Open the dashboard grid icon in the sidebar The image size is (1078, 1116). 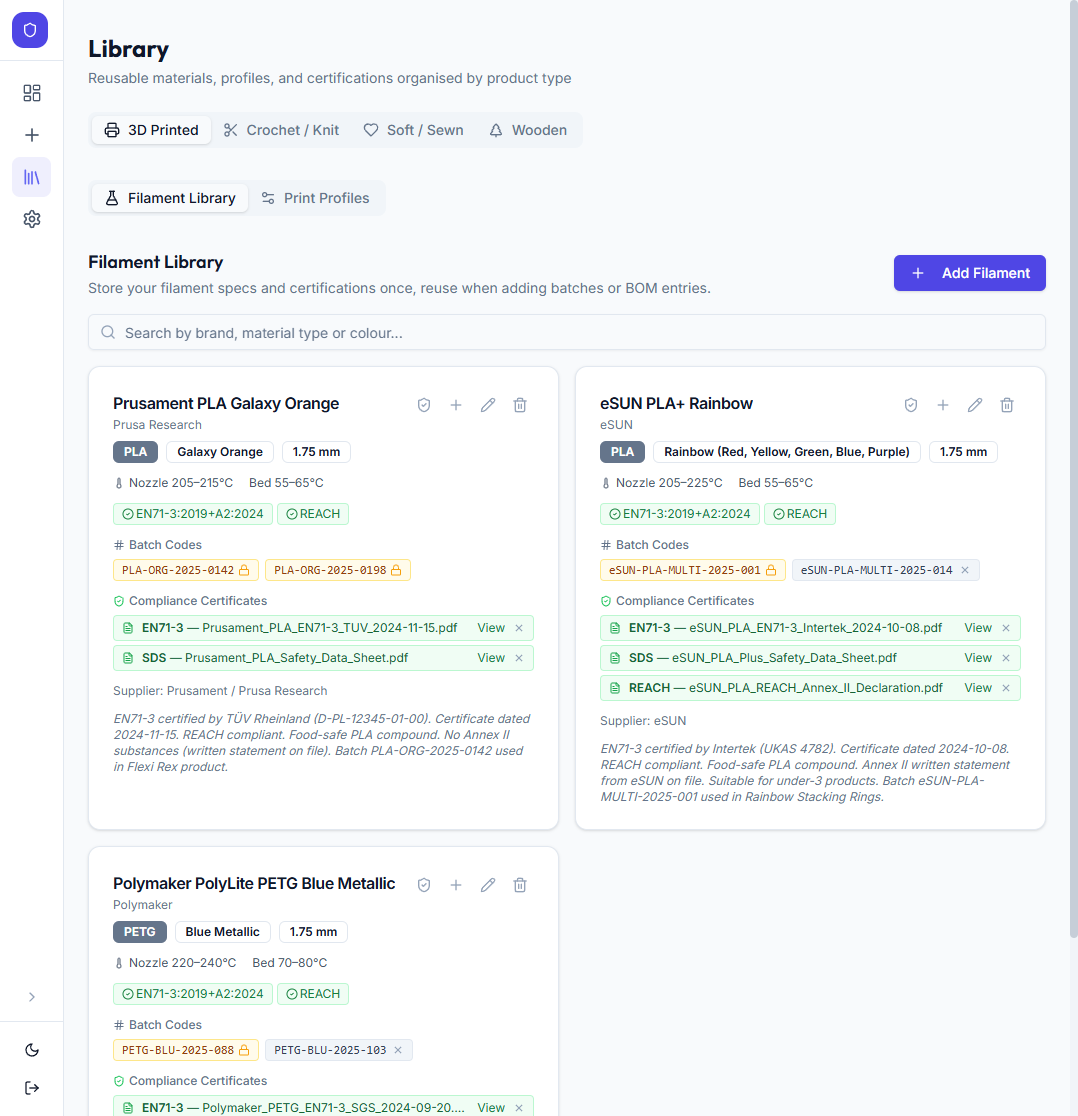coord(31,93)
